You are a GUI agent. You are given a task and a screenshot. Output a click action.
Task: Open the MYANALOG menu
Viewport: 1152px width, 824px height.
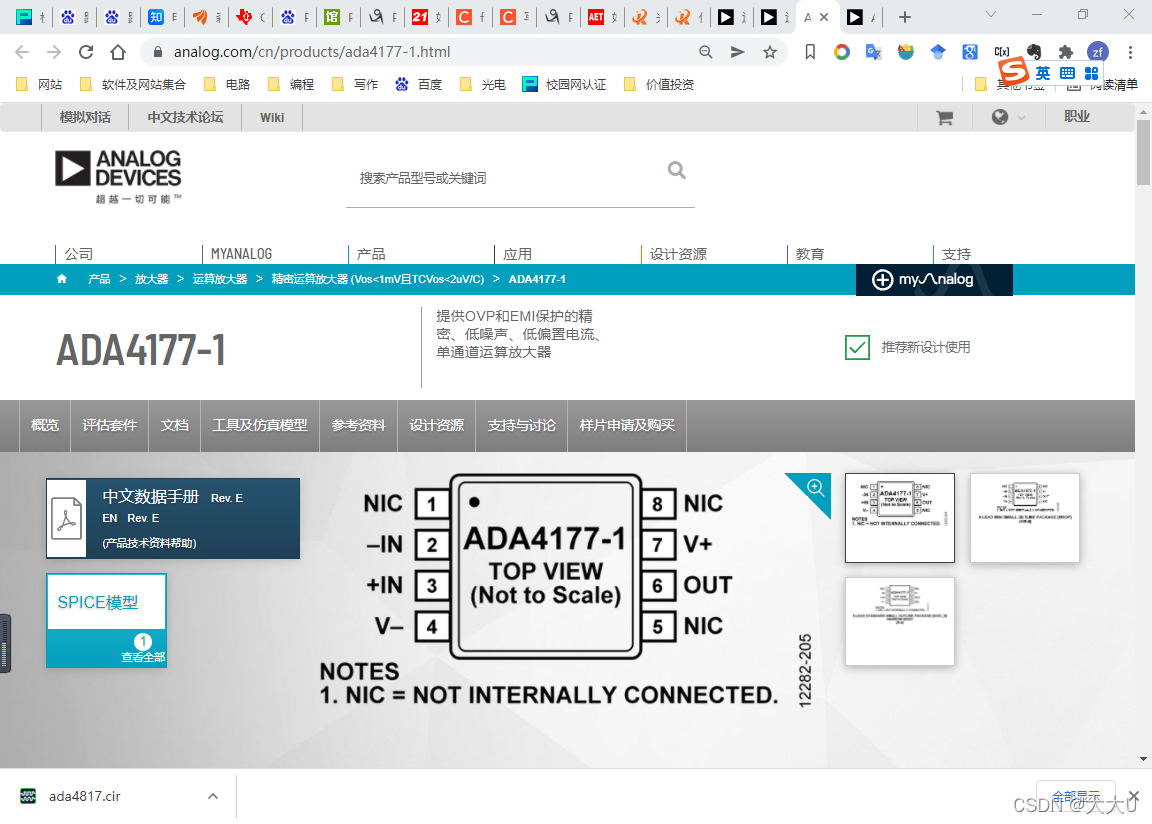[x=242, y=254]
